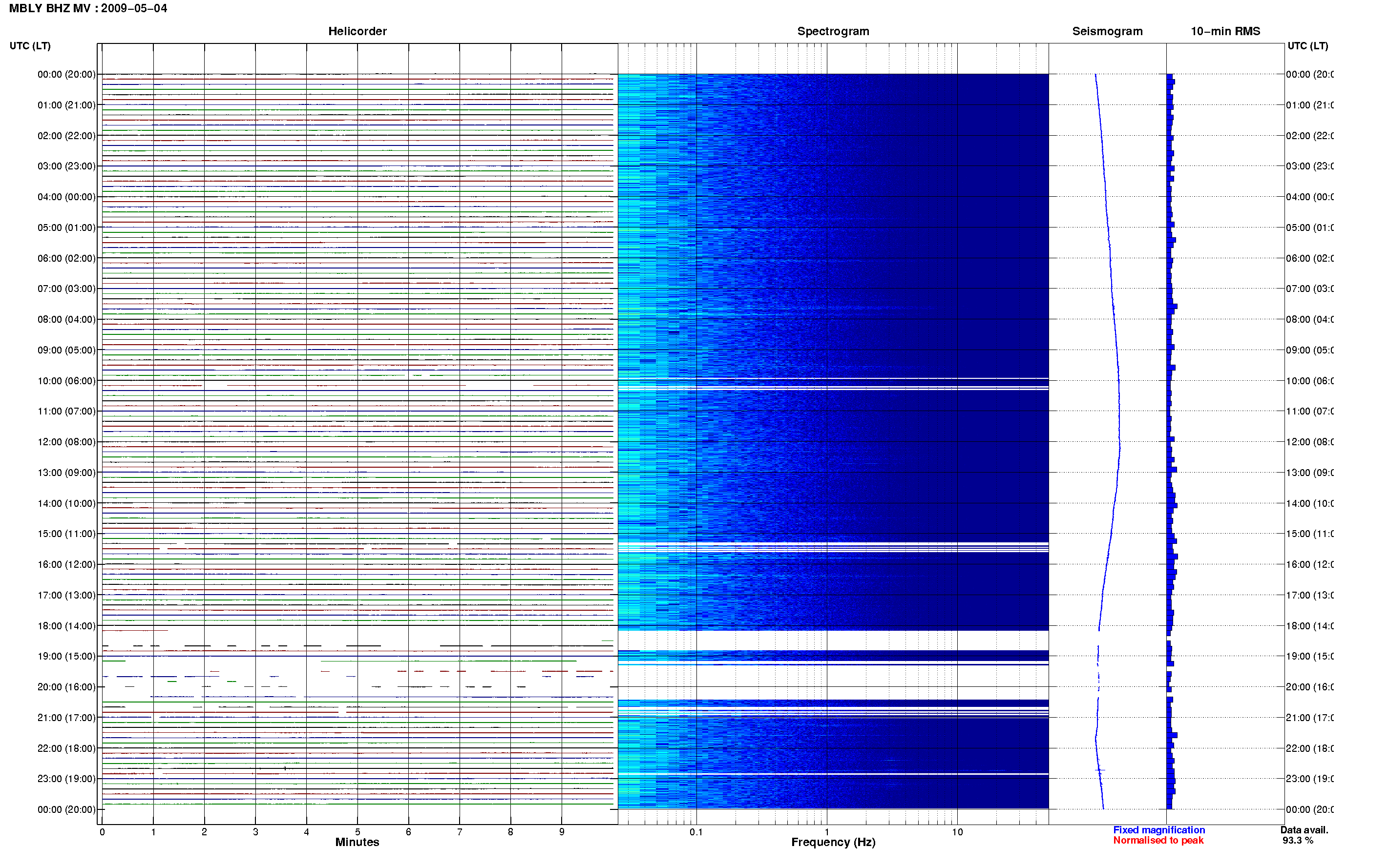Click the left axis label 15:00 (11:00)
The width and height of the screenshot is (1389, 868).
tap(66, 534)
